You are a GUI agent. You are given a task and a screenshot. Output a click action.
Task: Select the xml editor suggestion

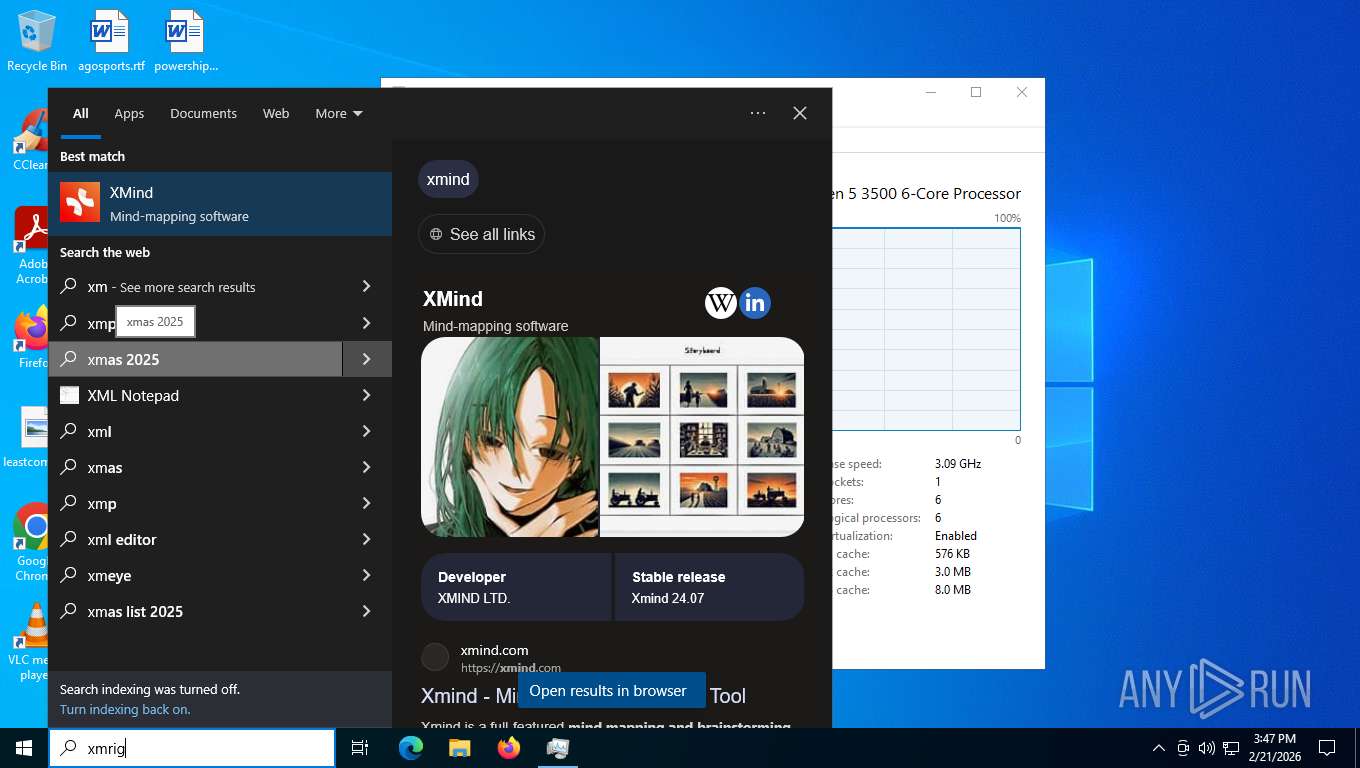195,539
